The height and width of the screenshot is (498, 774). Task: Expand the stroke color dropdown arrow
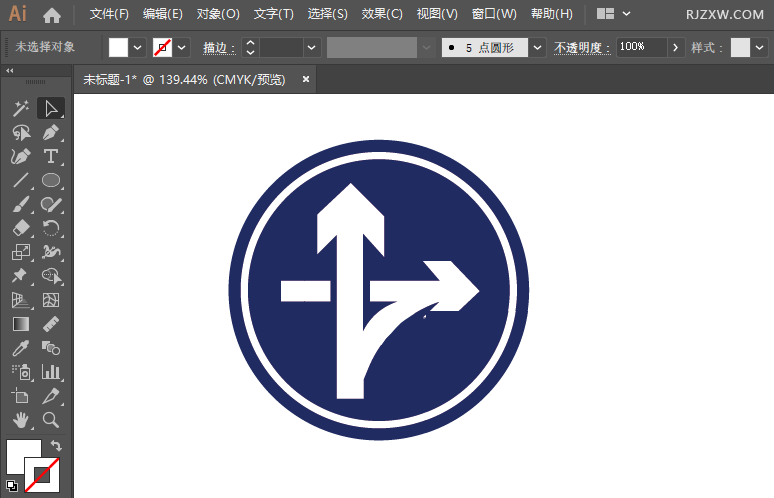pos(181,48)
